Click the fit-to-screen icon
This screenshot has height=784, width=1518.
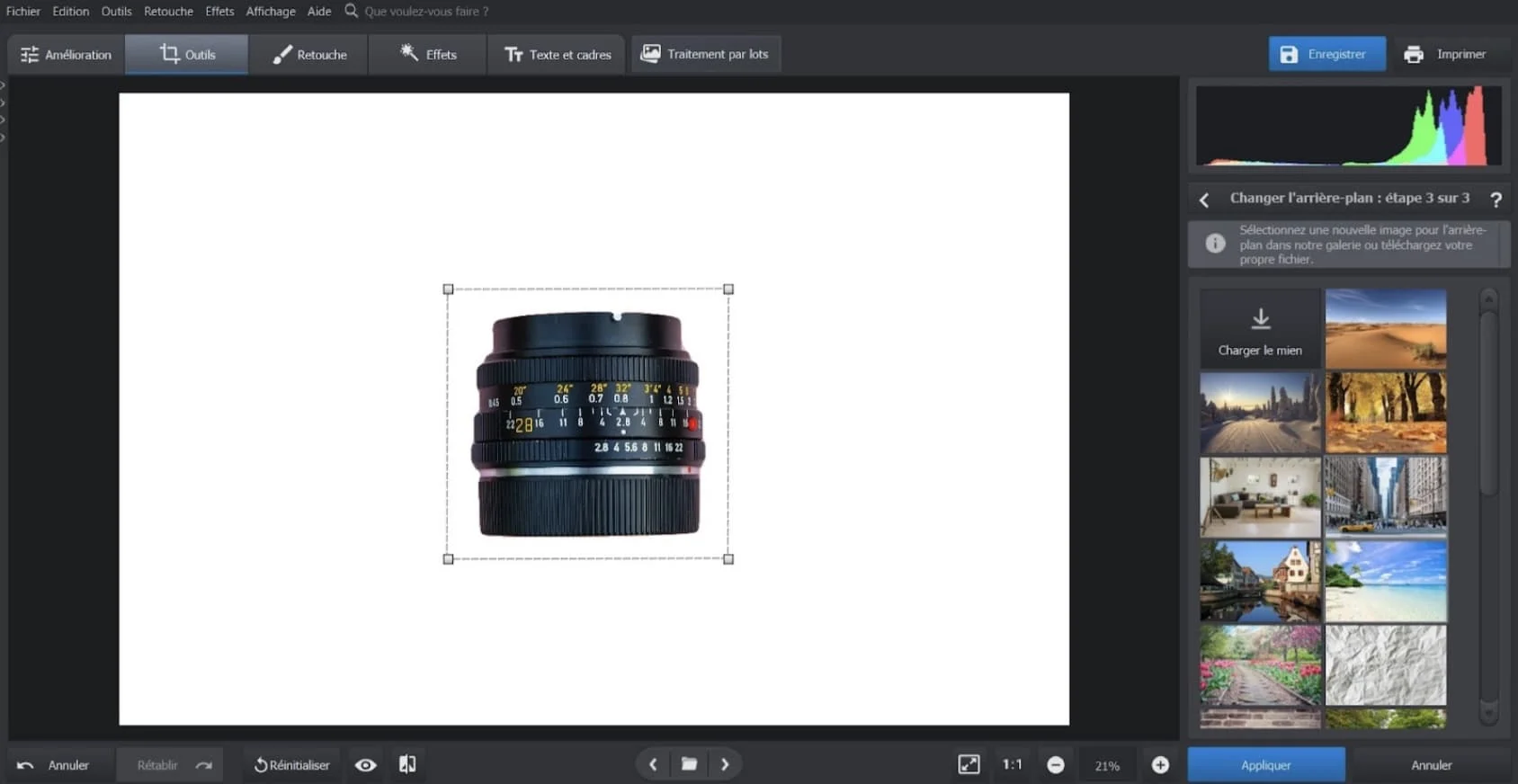pyautogui.click(x=969, y=764)
